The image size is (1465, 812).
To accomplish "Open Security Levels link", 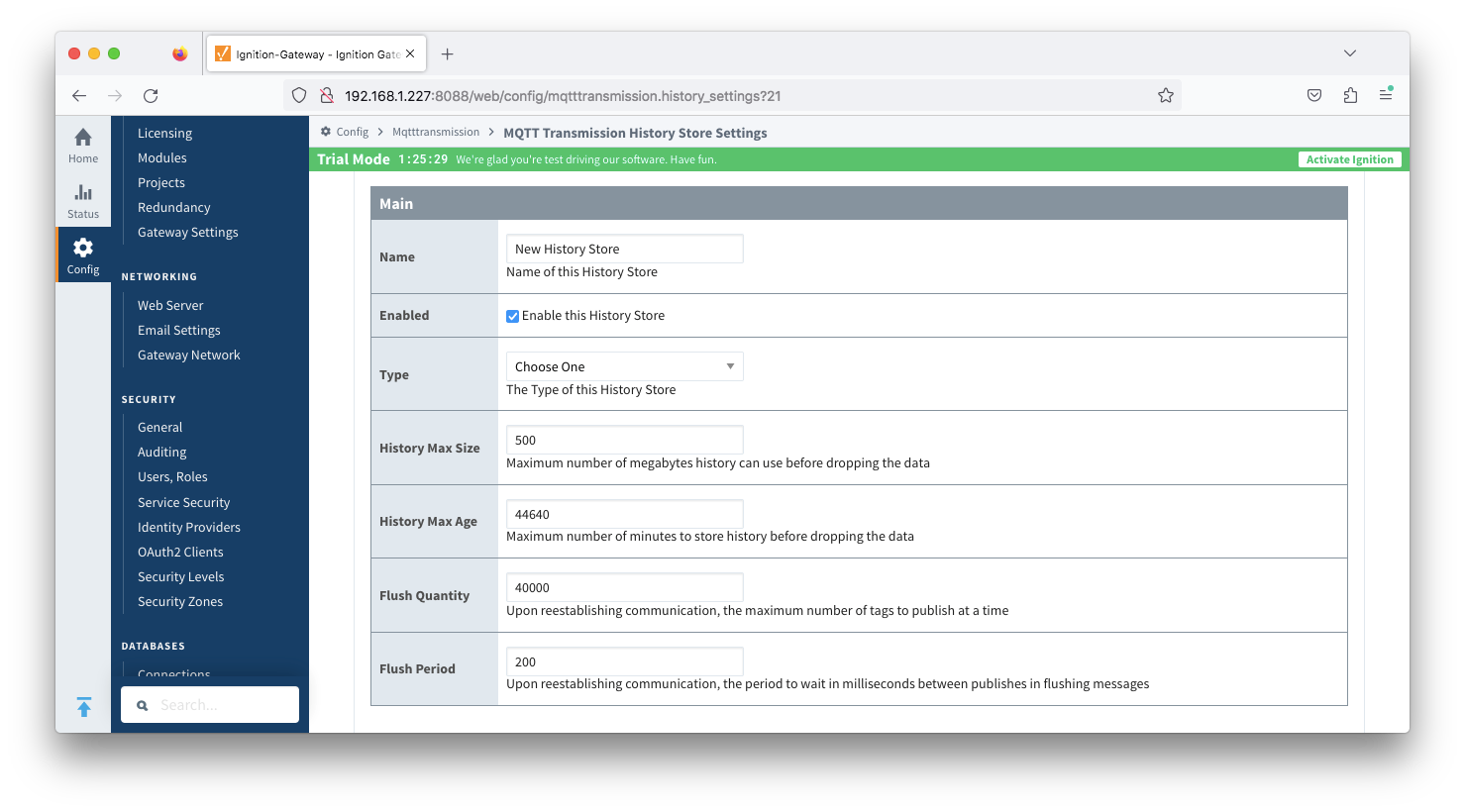I will point(181,576).
